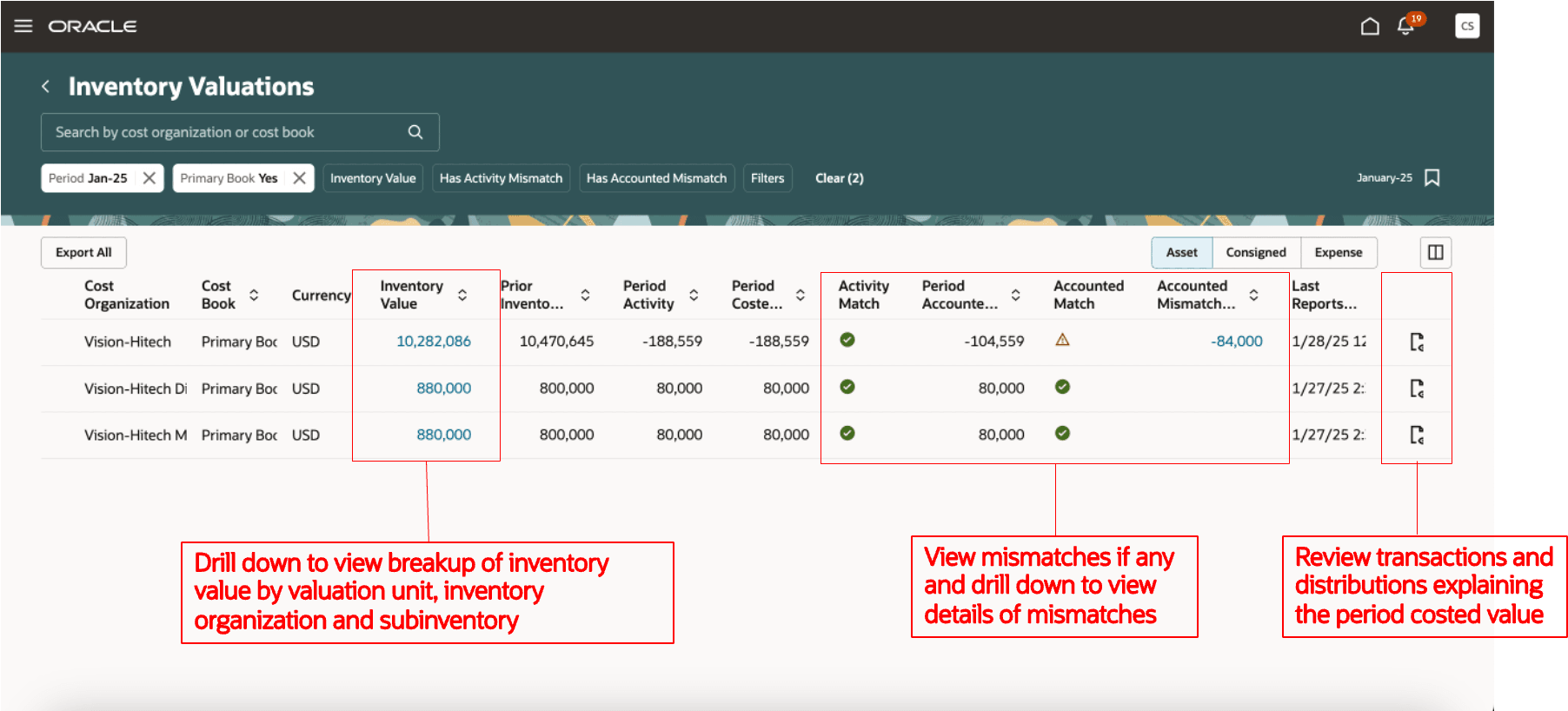Toggle the Has Accounted Mismatch filter
Image resolution: width=1568 pixels, height=711 pixels.
coord(656,178)
